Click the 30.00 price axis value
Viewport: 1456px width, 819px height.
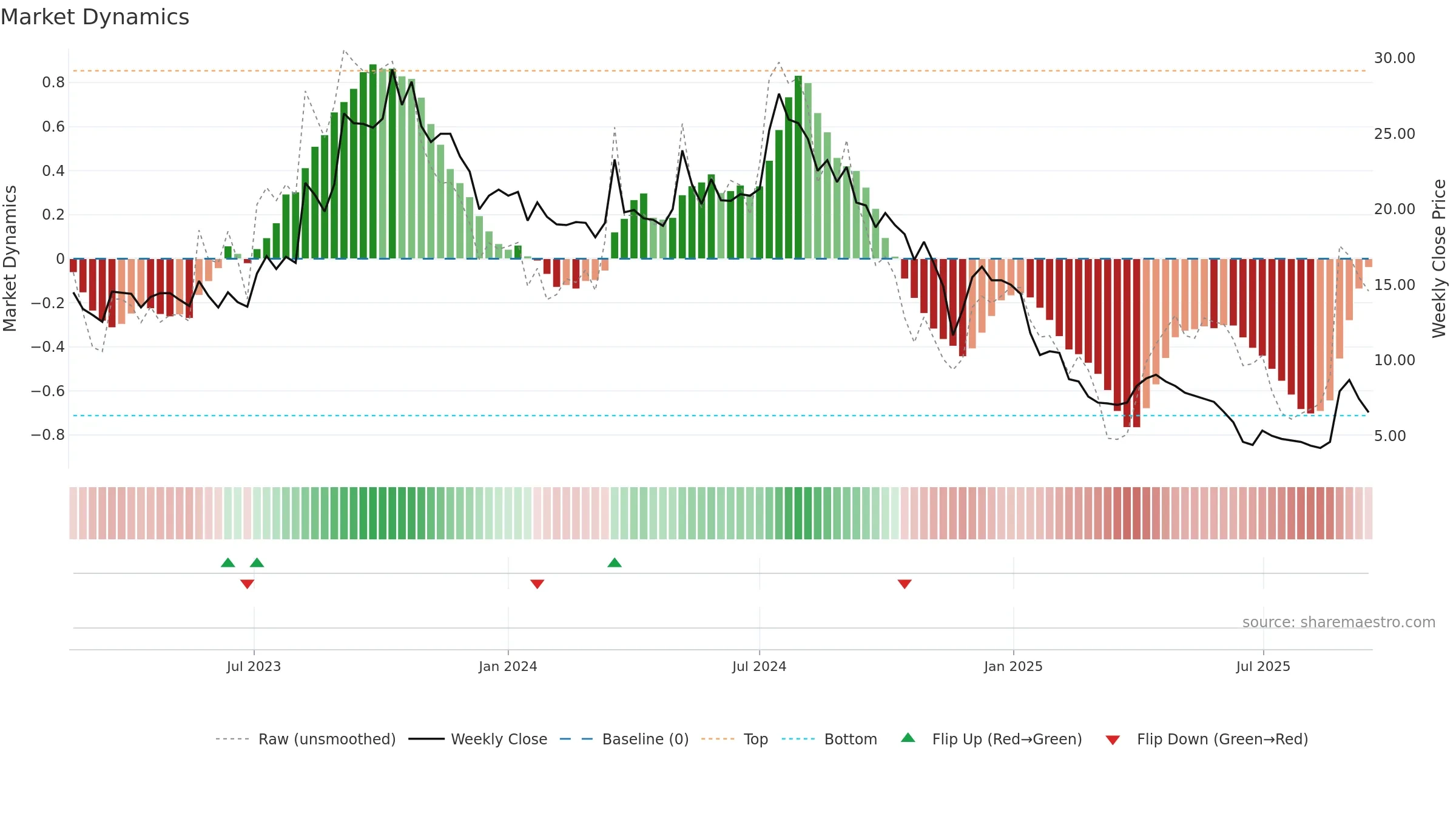[x=1394, y=58]
